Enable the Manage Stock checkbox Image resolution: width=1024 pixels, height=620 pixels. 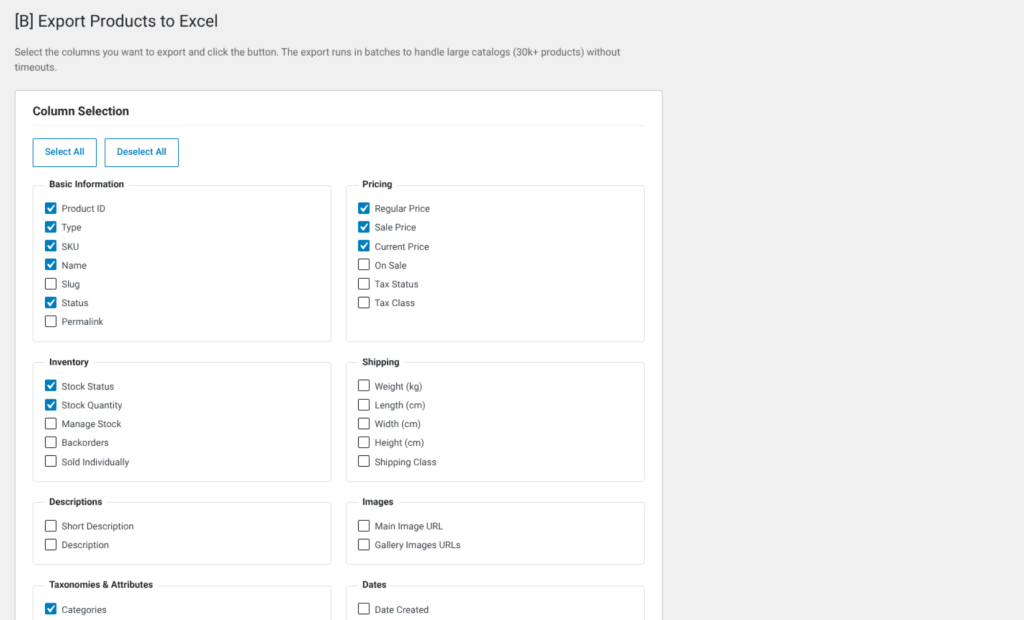(50, 423)
